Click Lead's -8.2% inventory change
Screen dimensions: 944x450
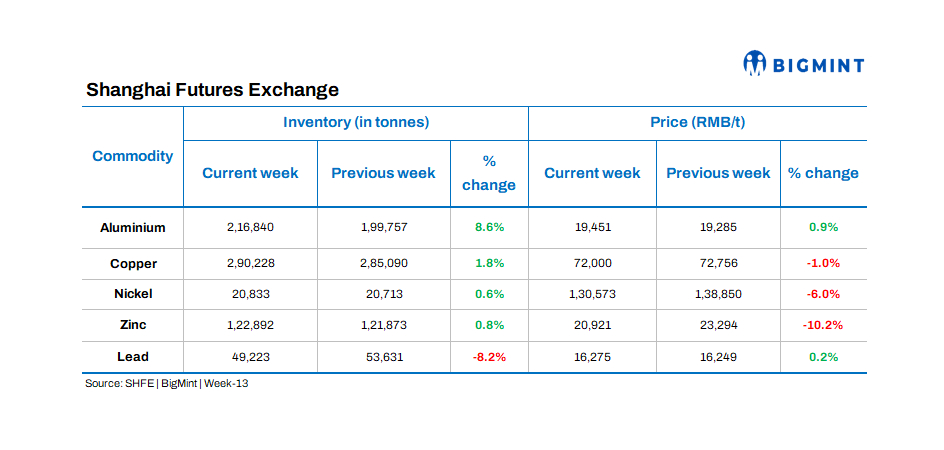tap(489, 356)
